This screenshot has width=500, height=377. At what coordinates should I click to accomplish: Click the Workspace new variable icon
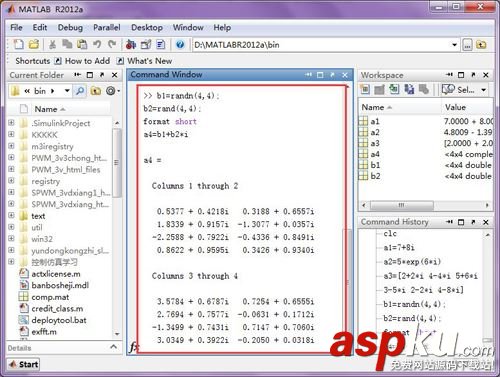[365, 89]
